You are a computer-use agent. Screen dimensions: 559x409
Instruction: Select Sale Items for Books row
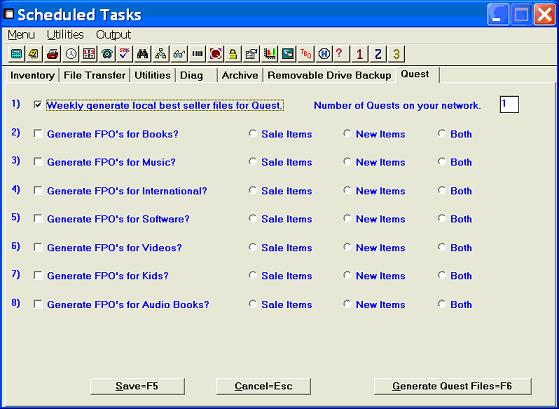coord(253,133)
